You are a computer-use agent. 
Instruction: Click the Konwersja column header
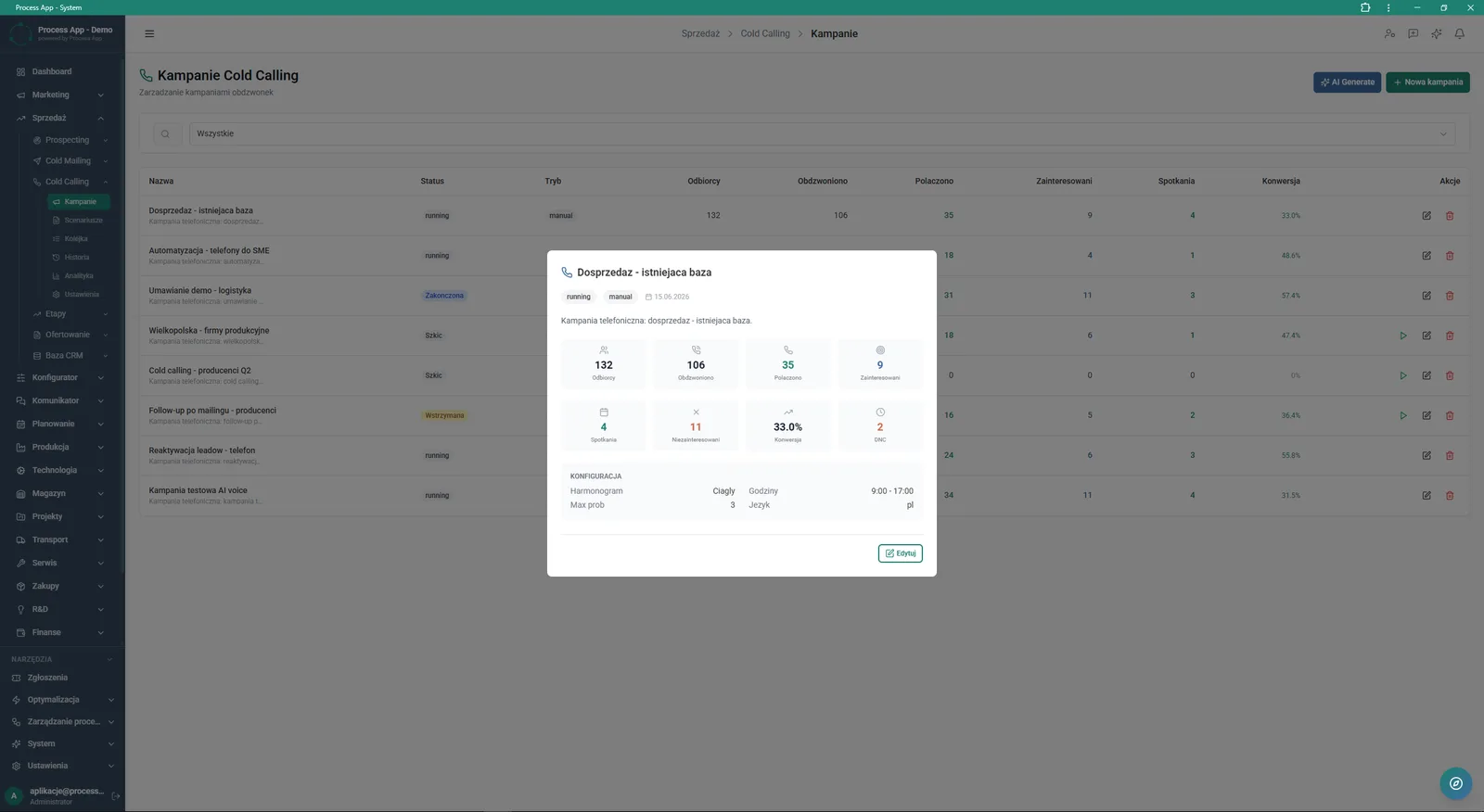(1281, 181)
